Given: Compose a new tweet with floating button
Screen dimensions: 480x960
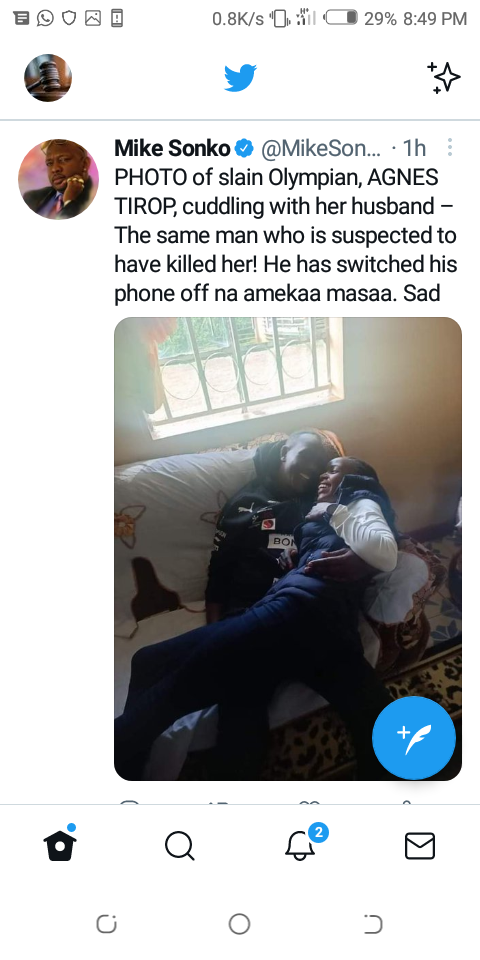Looking at the screenshot, I should pos(414,738).
